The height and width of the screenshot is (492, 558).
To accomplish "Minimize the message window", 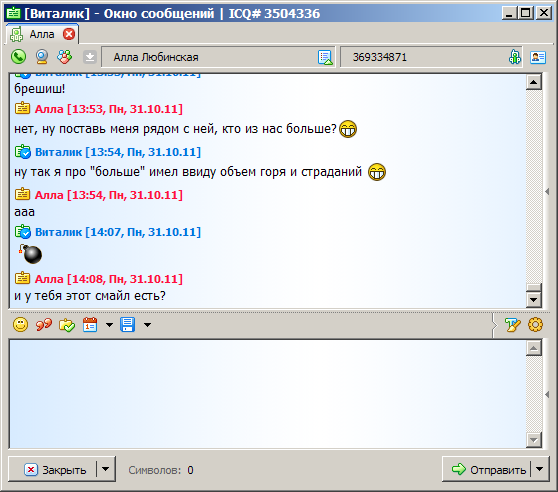I will pyautogui.click(x=509, y=14).
